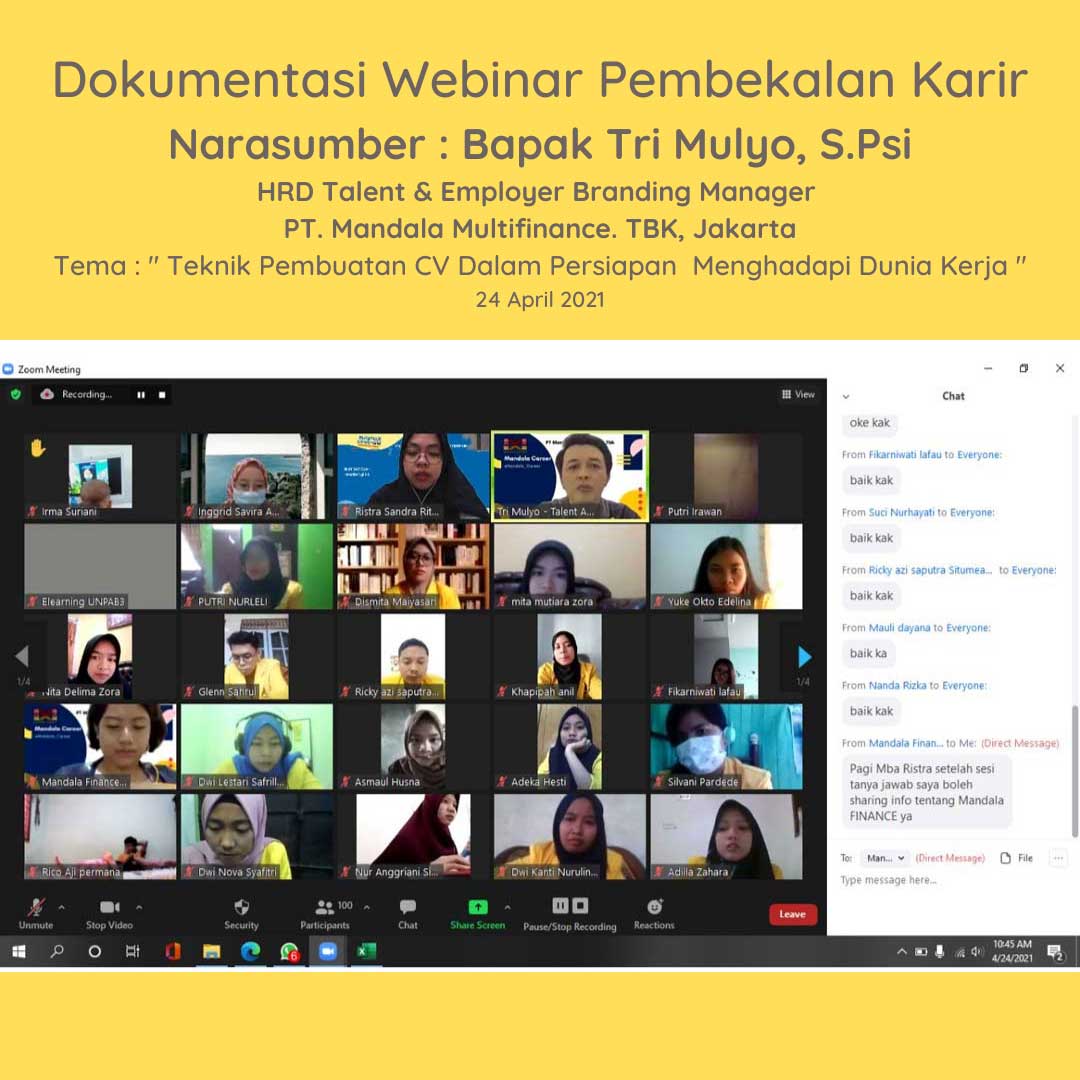Select Silvani Pardede's video tile
The height and width of the screenshot is (1080, 1080).
(x=727, y=747)
